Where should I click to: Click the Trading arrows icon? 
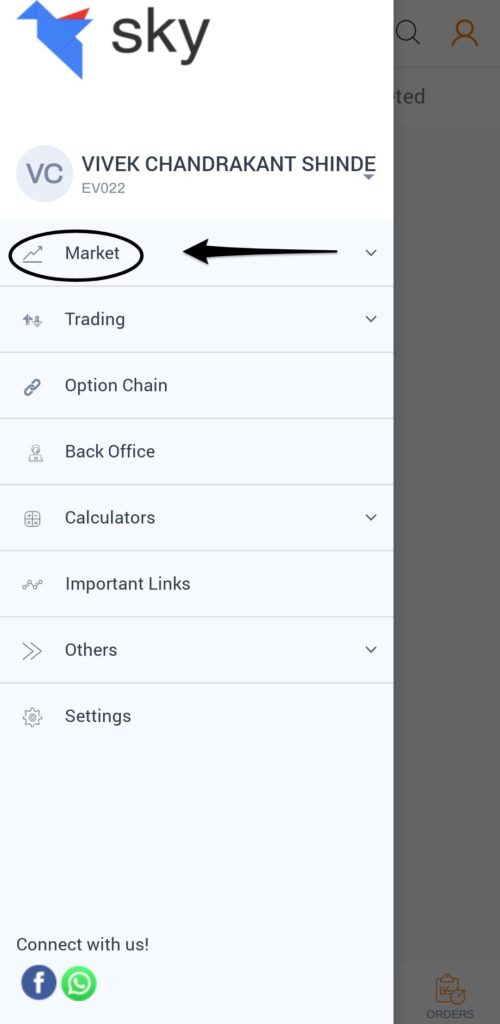point(32,320)
